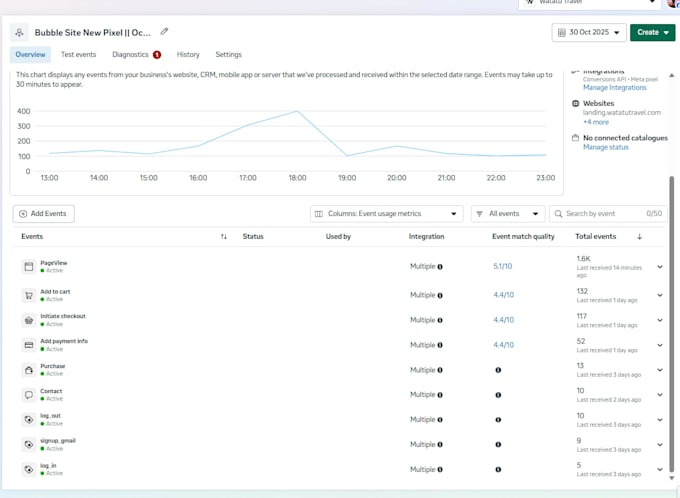Click the 18:00 peak point on the chart
680x498 pixels.
[x=298, y=111]
